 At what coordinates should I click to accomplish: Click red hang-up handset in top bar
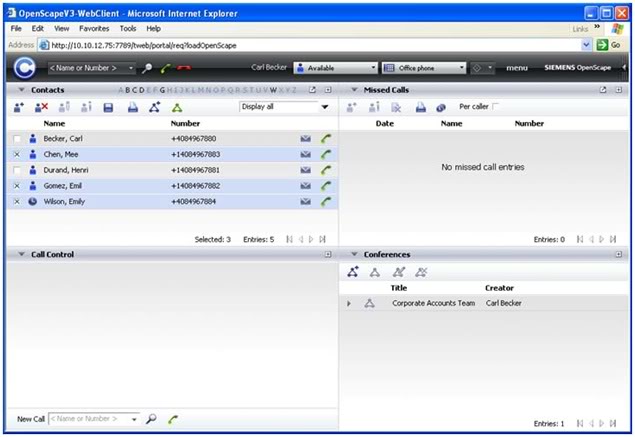coord(183,68)
